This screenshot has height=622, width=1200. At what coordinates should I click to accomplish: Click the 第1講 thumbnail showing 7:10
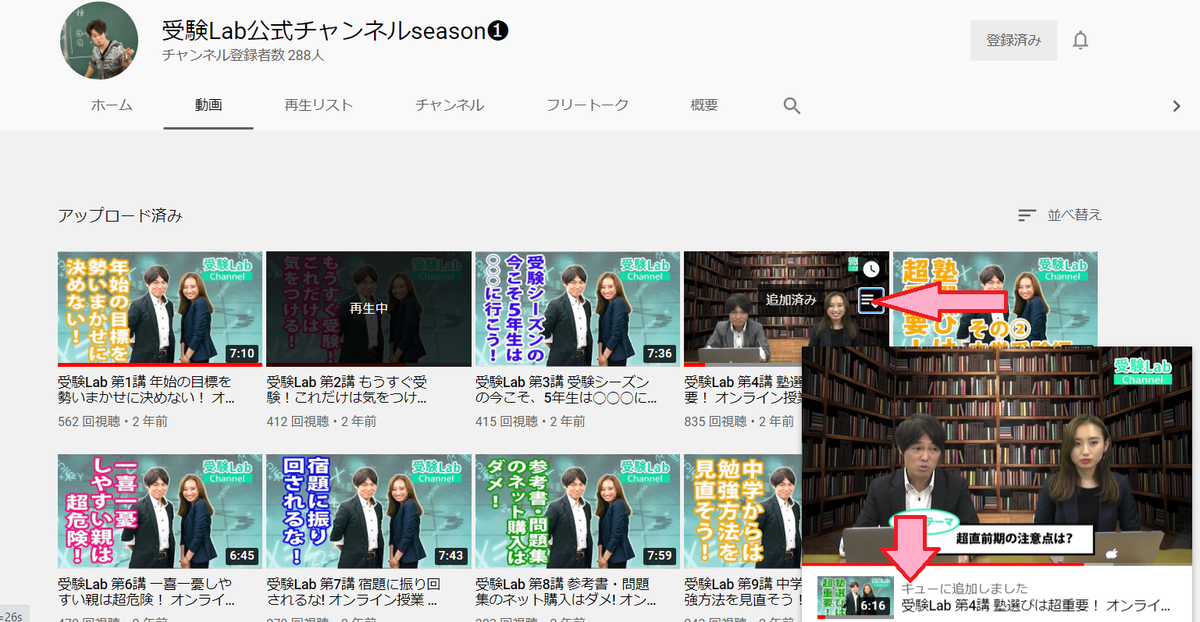coord(160,309)
